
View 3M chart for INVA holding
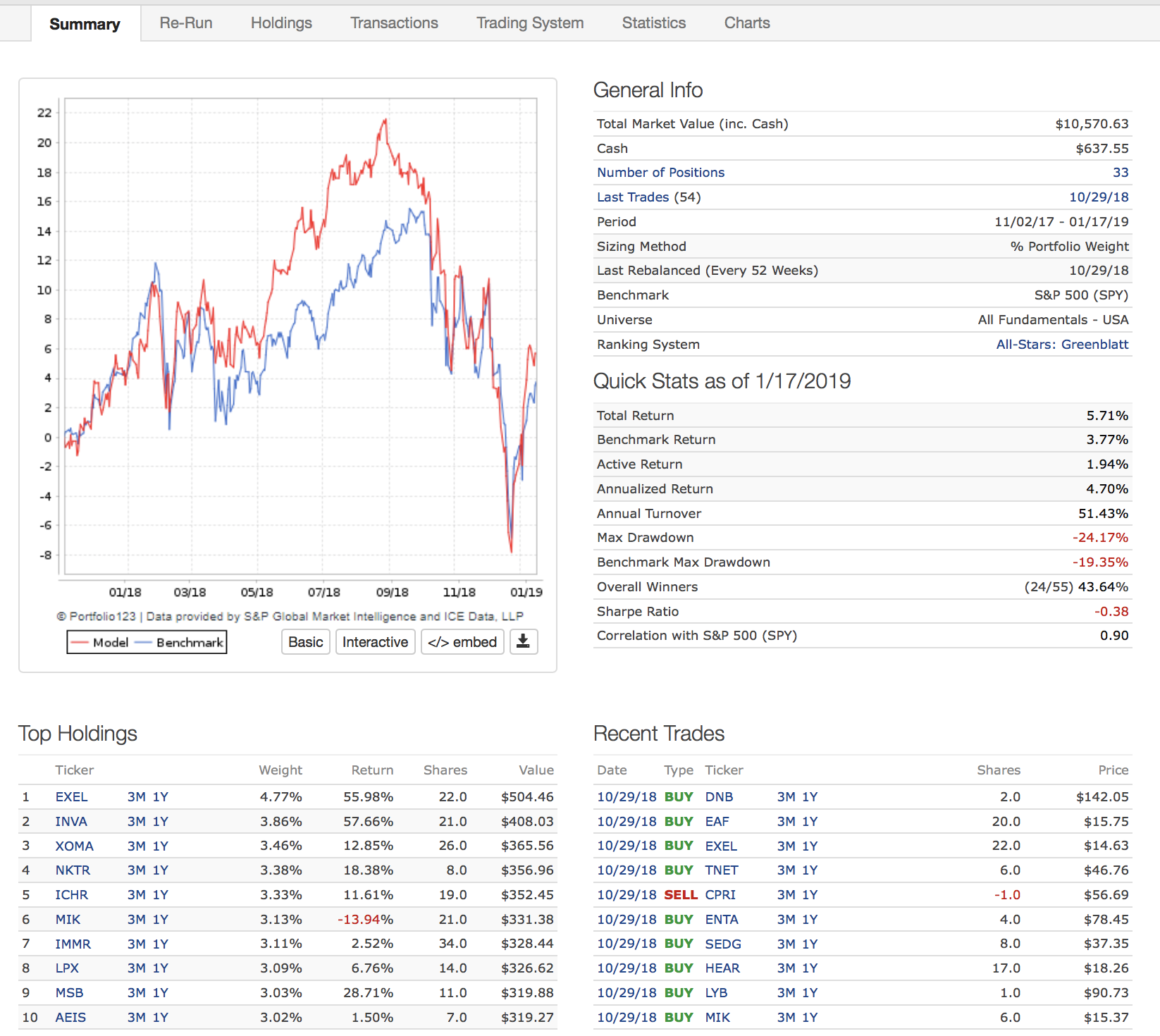click(136, 822)
